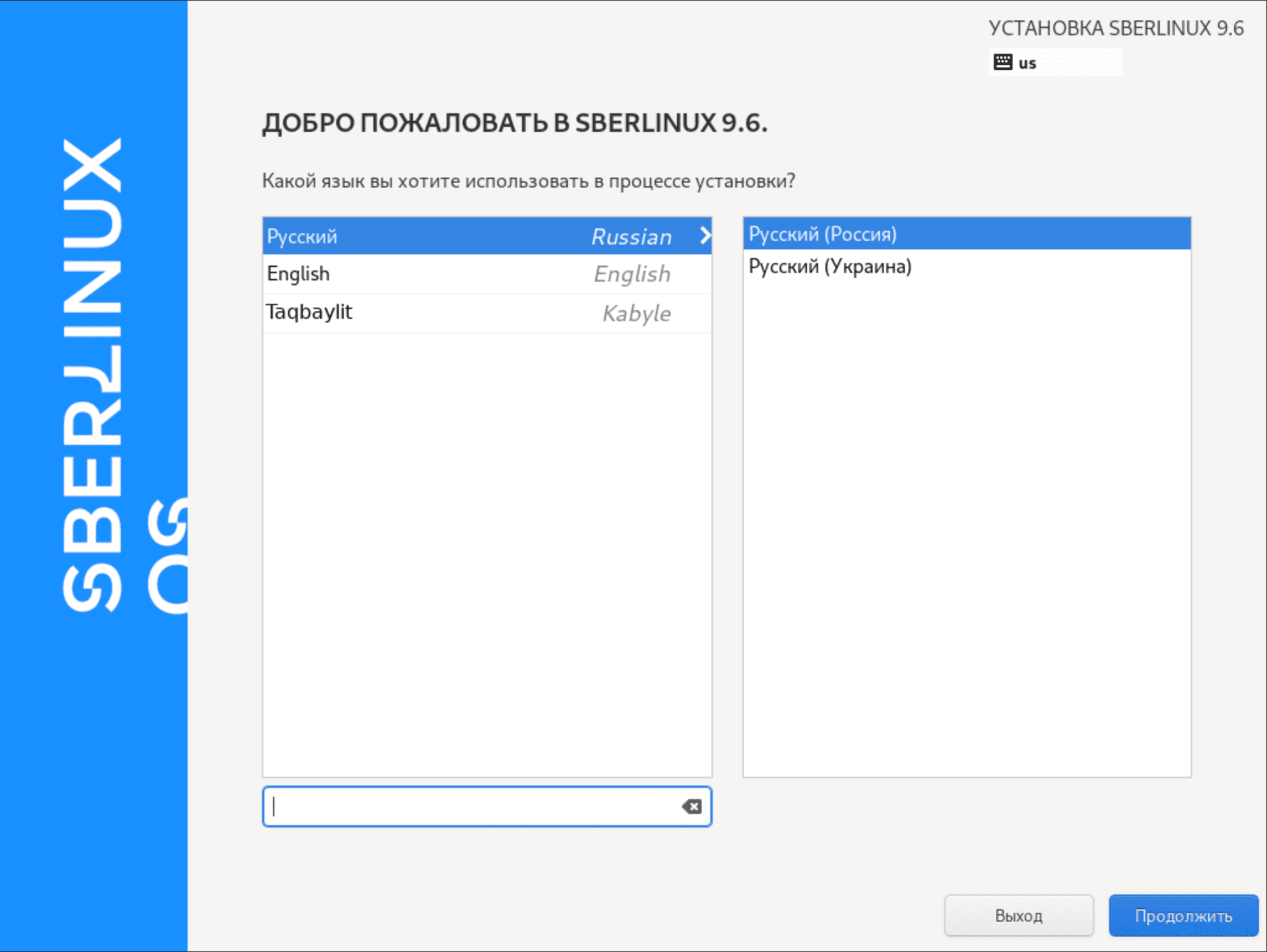1267x952 pixels.
Task: Open the us keyboard layout indicator
Action: (x=1055, y=62)
